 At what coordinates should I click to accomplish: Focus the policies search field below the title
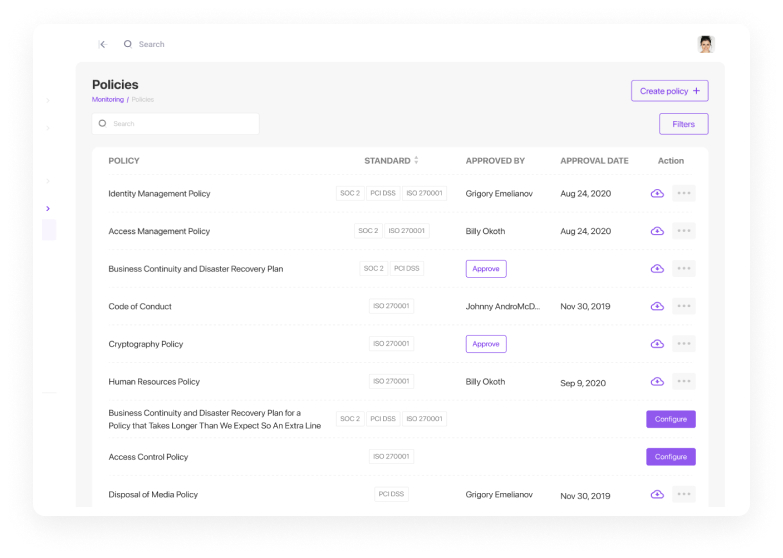tap(176, 124)
